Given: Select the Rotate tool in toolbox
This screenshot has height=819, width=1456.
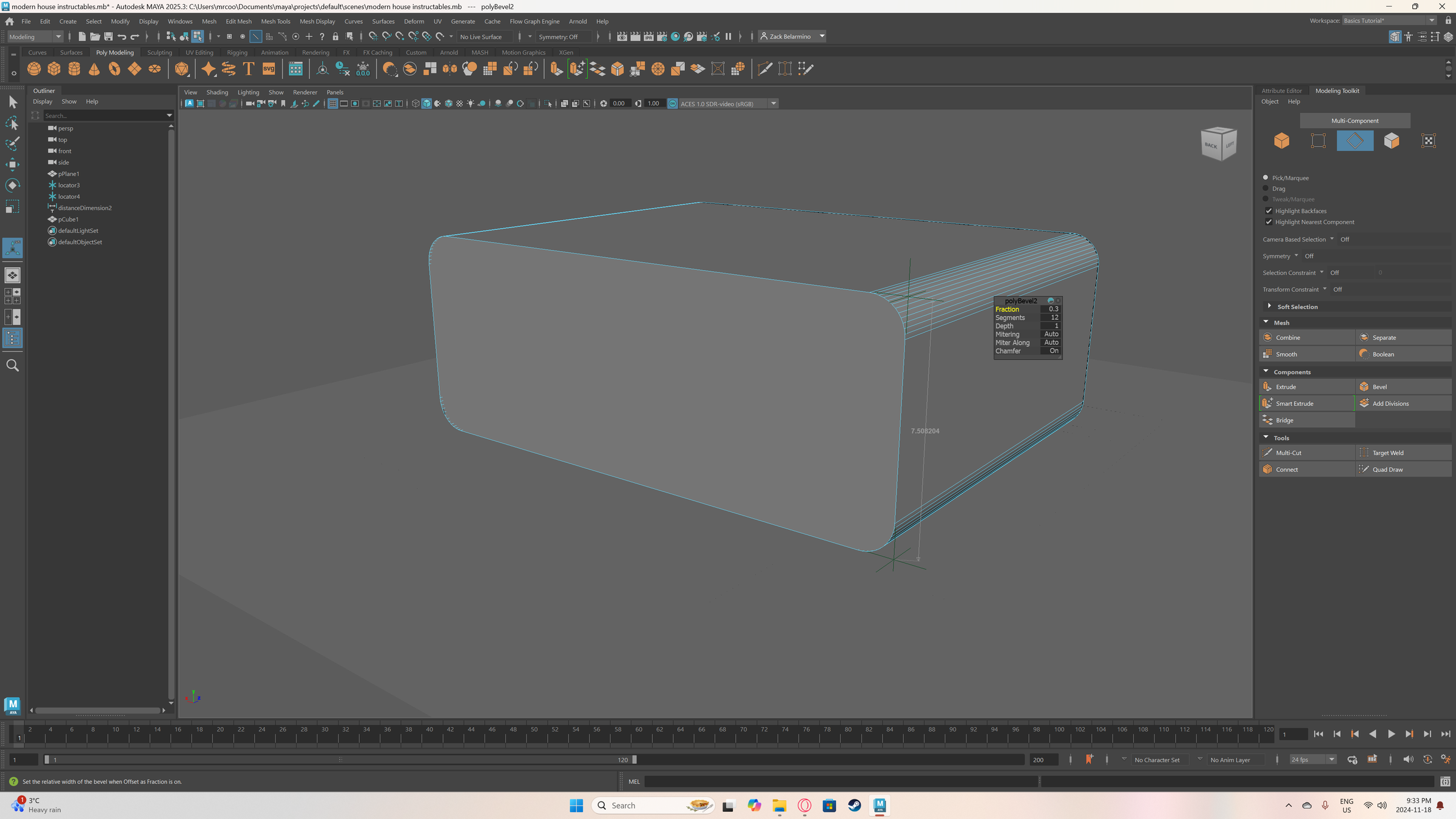Looking at the screenshot, I should 12,185.
